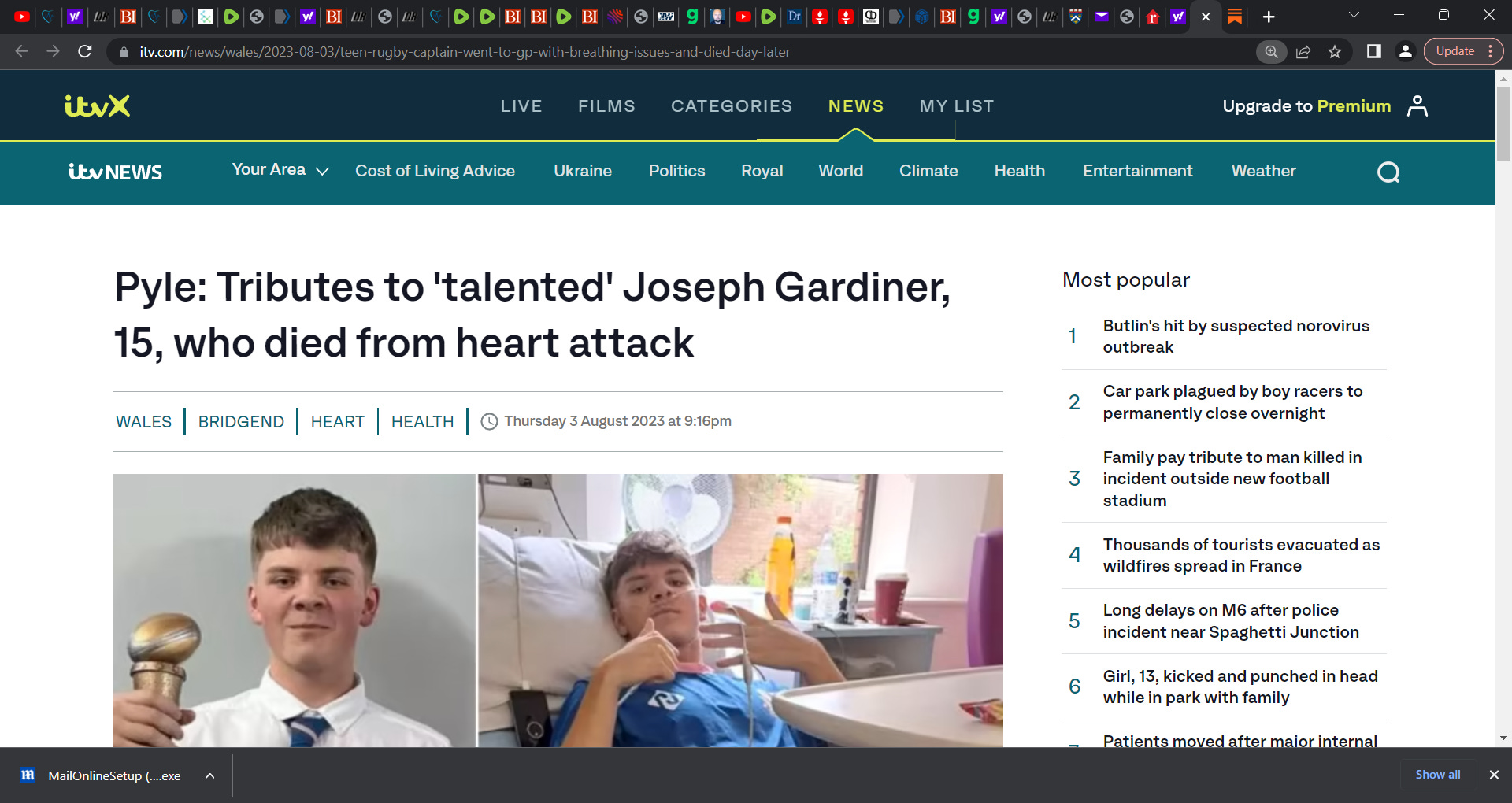Open the user account profile icon

(x=1417, y=105)
